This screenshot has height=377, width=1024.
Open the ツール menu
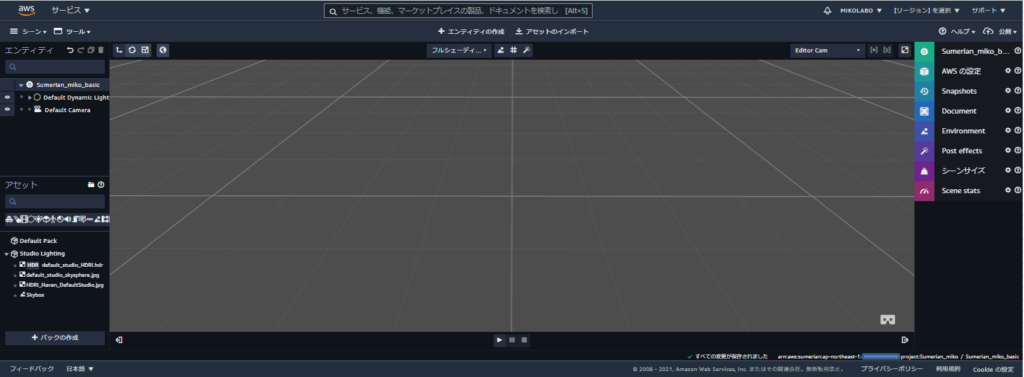(x=72, y=31)
